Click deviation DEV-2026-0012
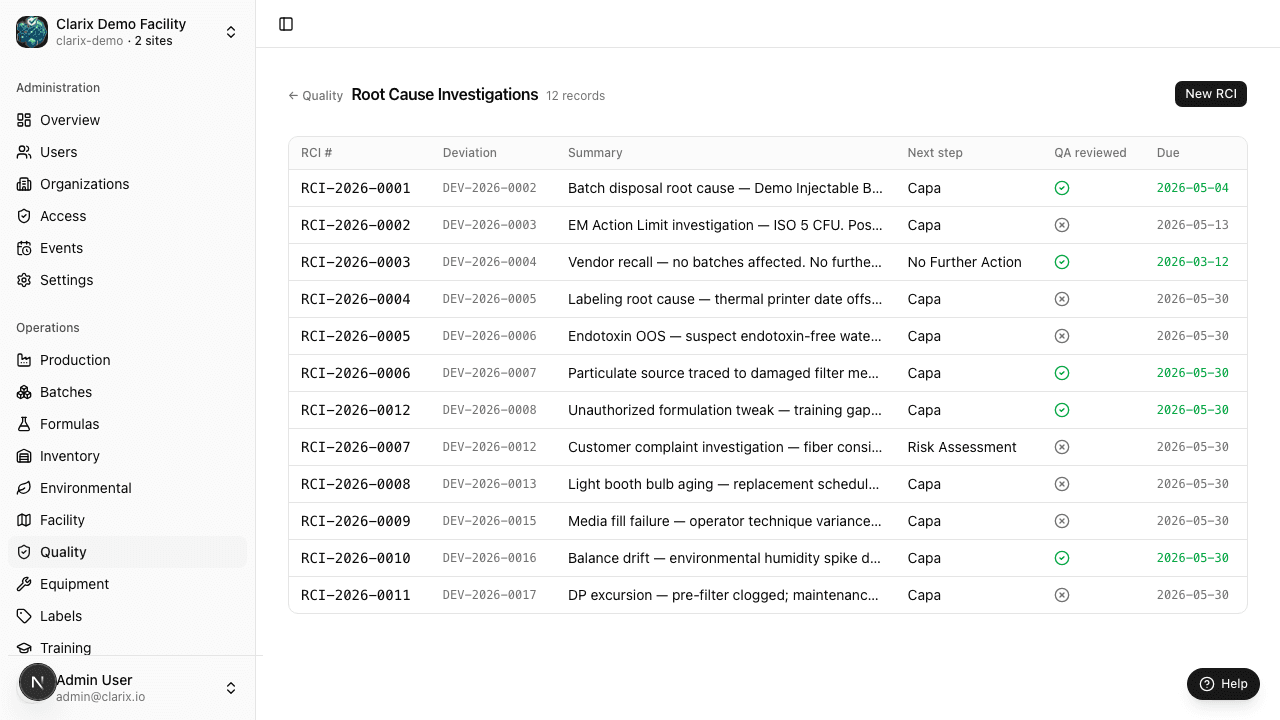1280x720 pixels. [x=490, y=447]
